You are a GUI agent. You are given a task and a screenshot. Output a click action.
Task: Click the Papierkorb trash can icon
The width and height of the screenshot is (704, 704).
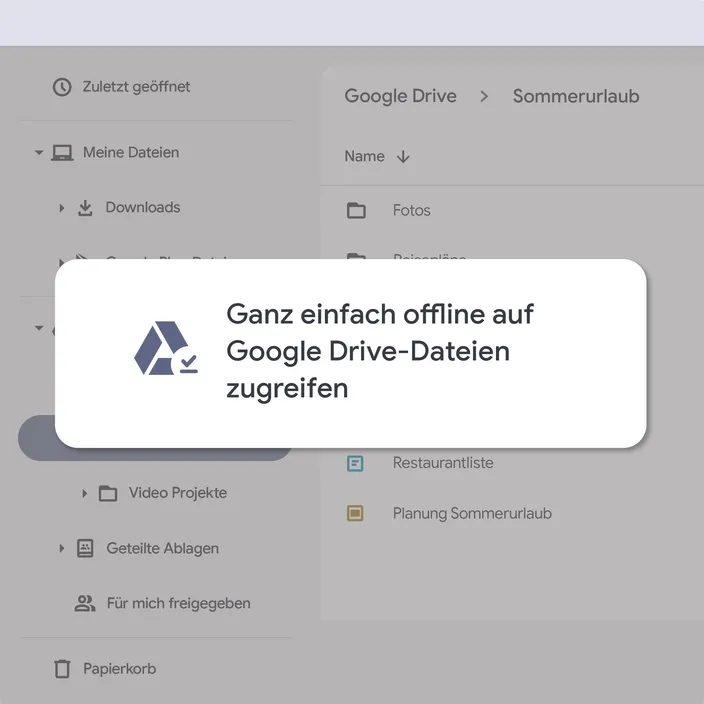point(62,669)
